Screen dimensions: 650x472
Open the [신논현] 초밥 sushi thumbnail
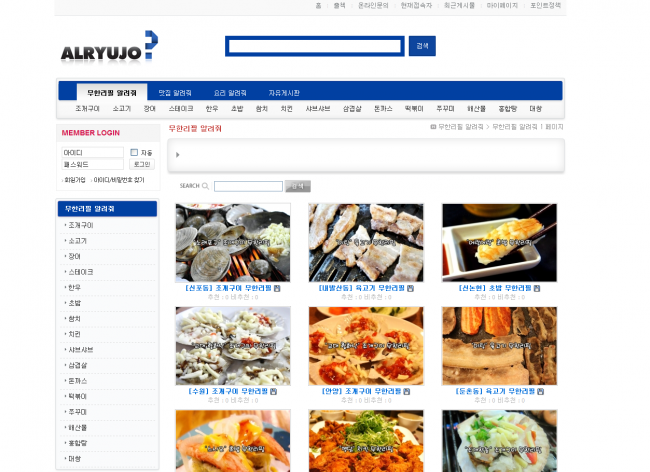pyautogui.click(x=500, y=243)
